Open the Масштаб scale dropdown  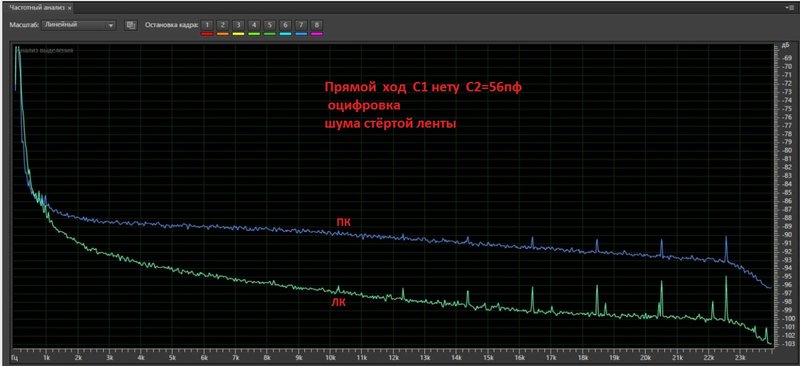[79, 25]
